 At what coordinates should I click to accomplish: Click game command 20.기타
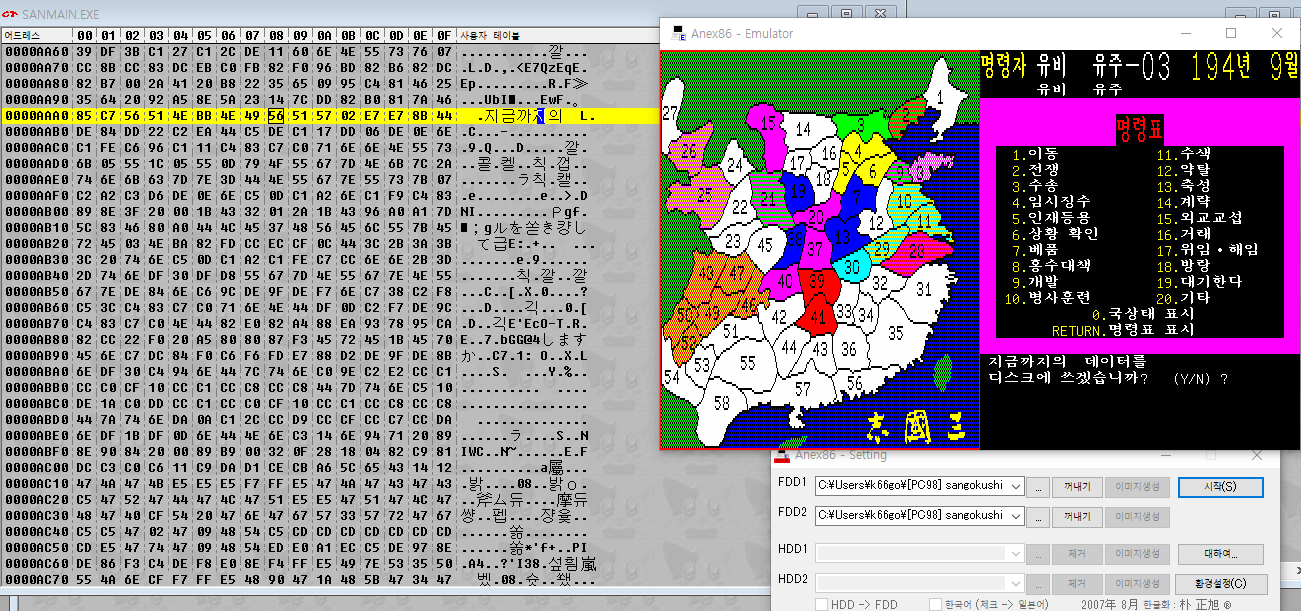point(1183,298)
